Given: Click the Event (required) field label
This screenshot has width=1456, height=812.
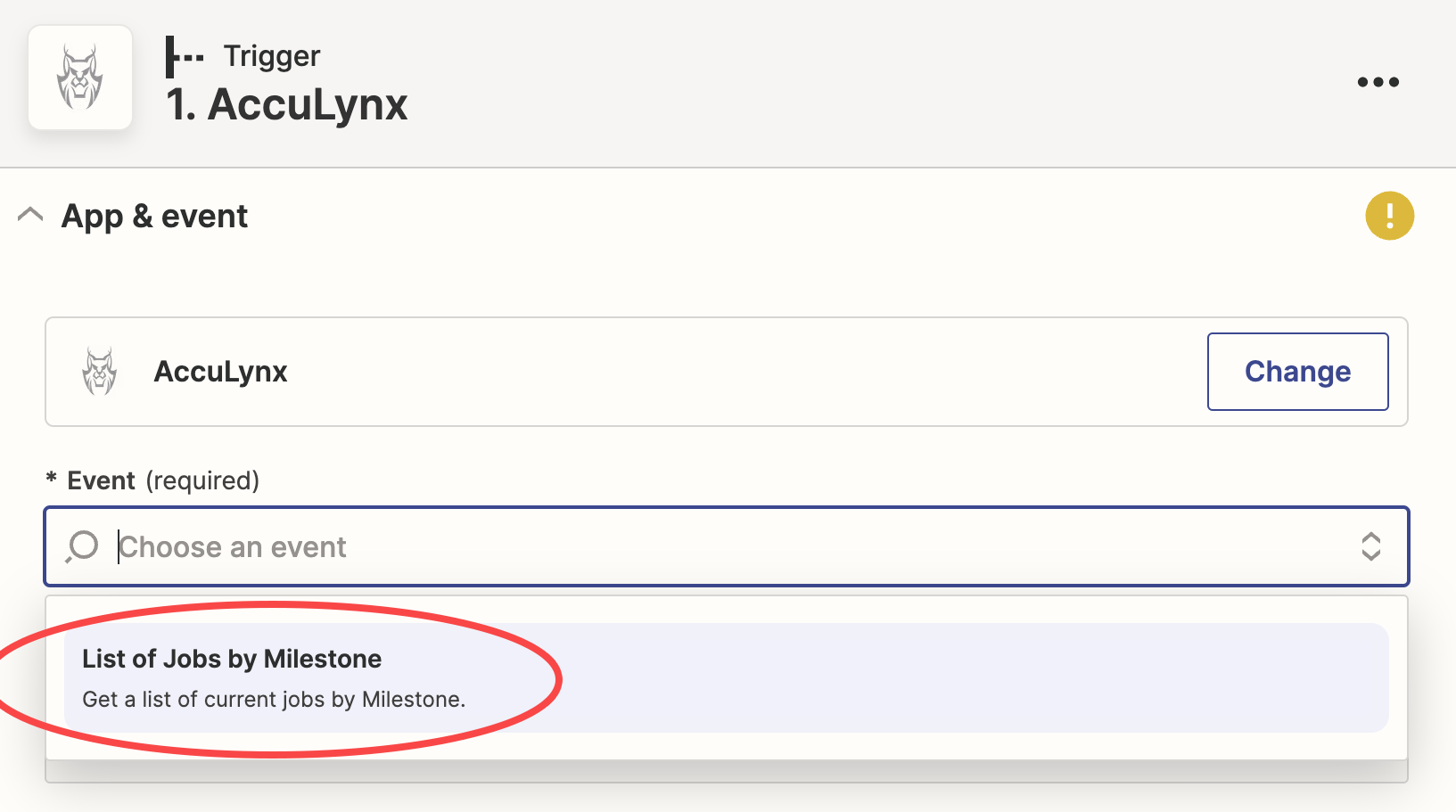Looking at the screenshot, I should [x=163, y=480].
